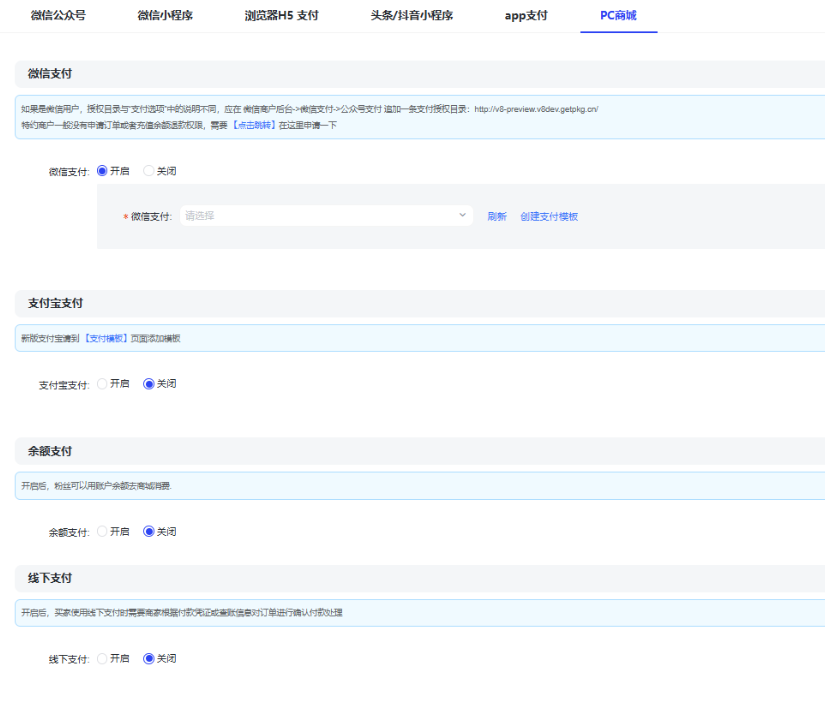Screen dimensions: 825x702
Task: Click the 刷新 link
Action: point(497,217)
